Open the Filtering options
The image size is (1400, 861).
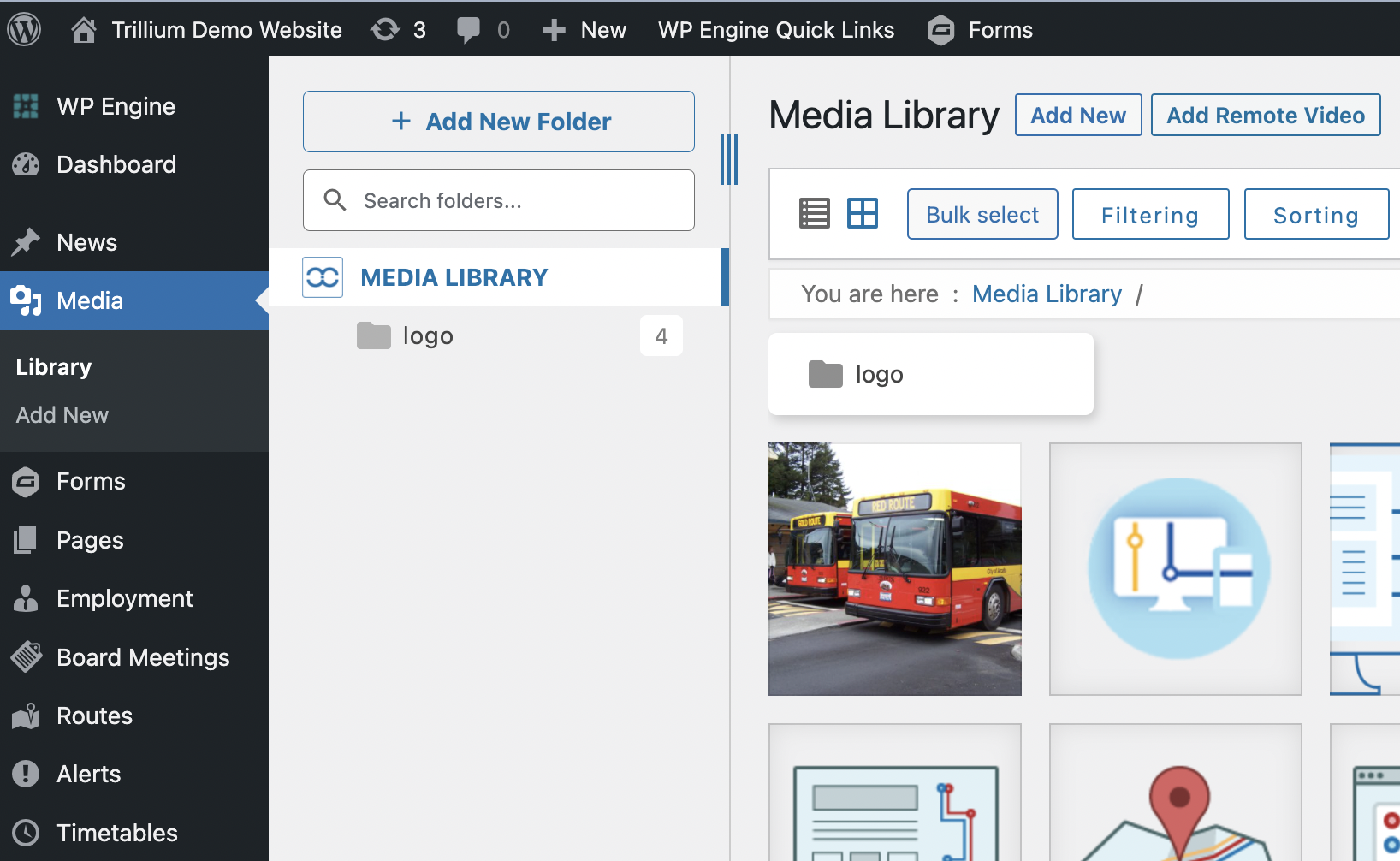coord(1150,214)
